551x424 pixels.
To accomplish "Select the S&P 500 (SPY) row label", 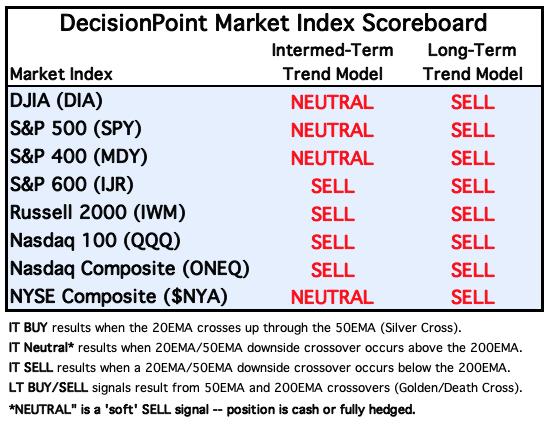I will click(x=76, y=129).
